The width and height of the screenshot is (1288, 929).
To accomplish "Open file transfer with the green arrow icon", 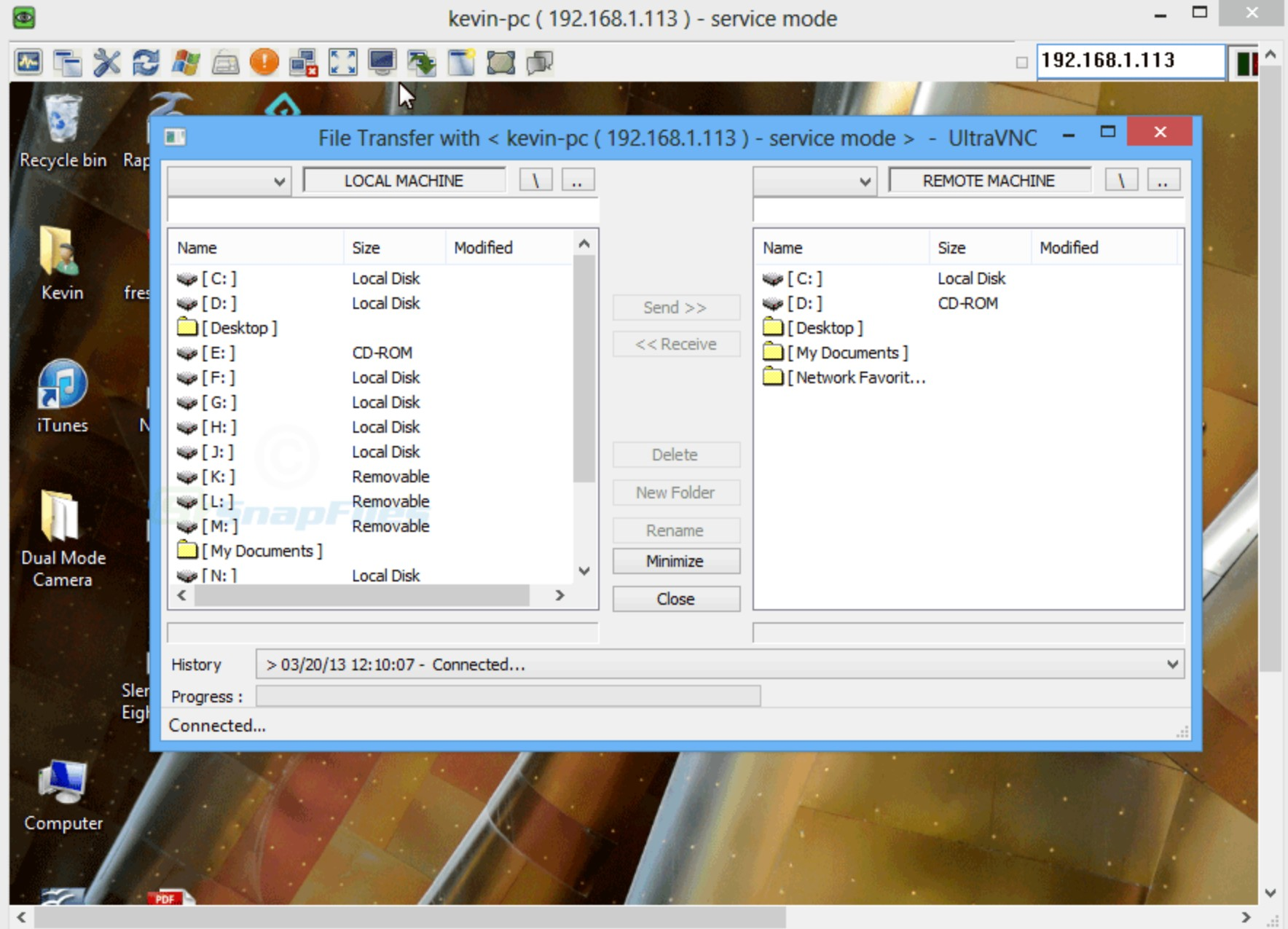I will [422, 62].
